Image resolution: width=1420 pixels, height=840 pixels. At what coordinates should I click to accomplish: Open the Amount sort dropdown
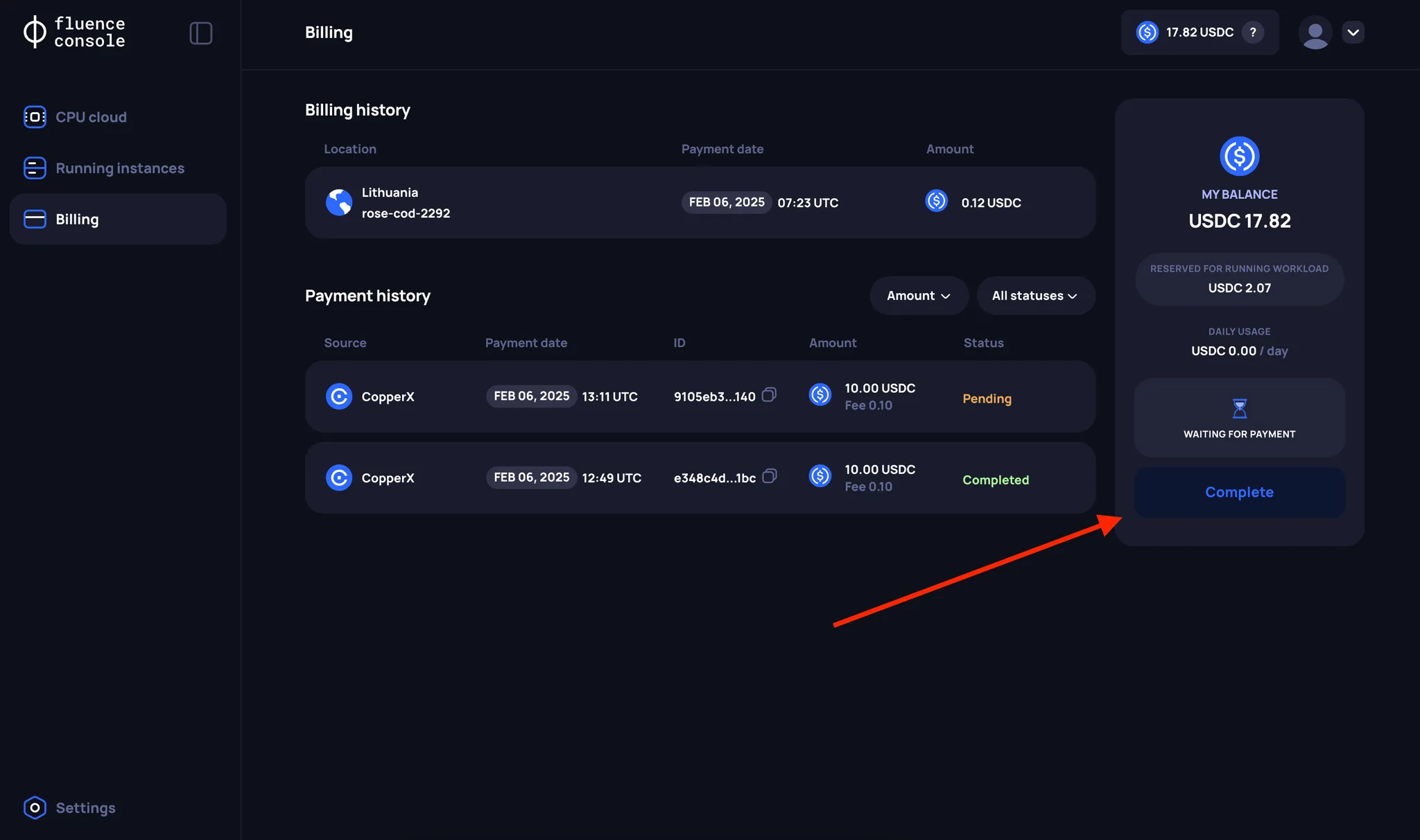point(918,295)
